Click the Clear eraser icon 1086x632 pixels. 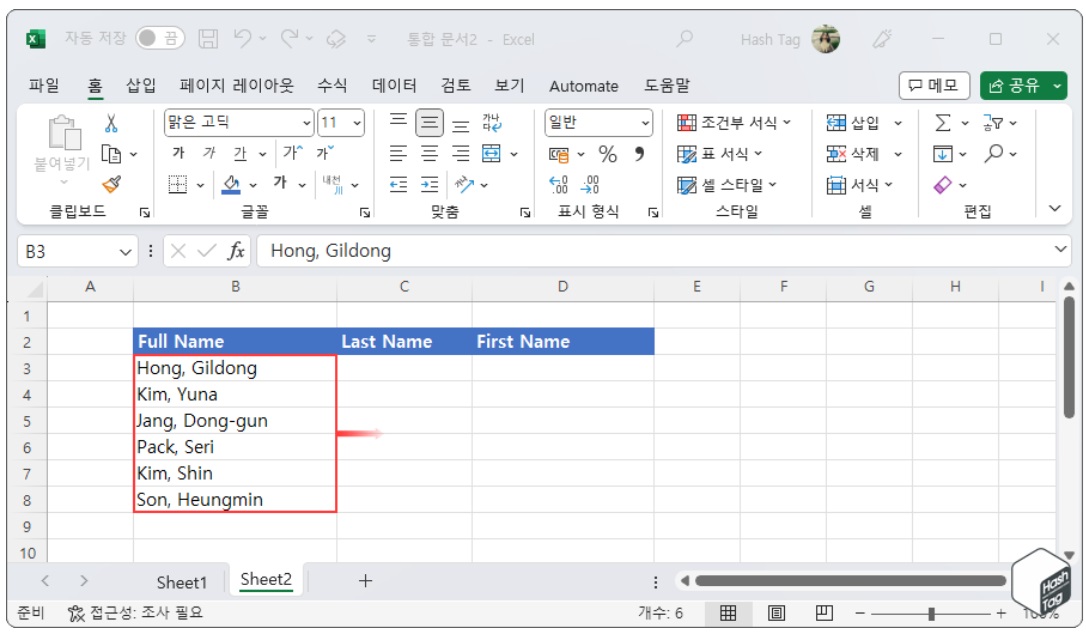coord(943,185)
